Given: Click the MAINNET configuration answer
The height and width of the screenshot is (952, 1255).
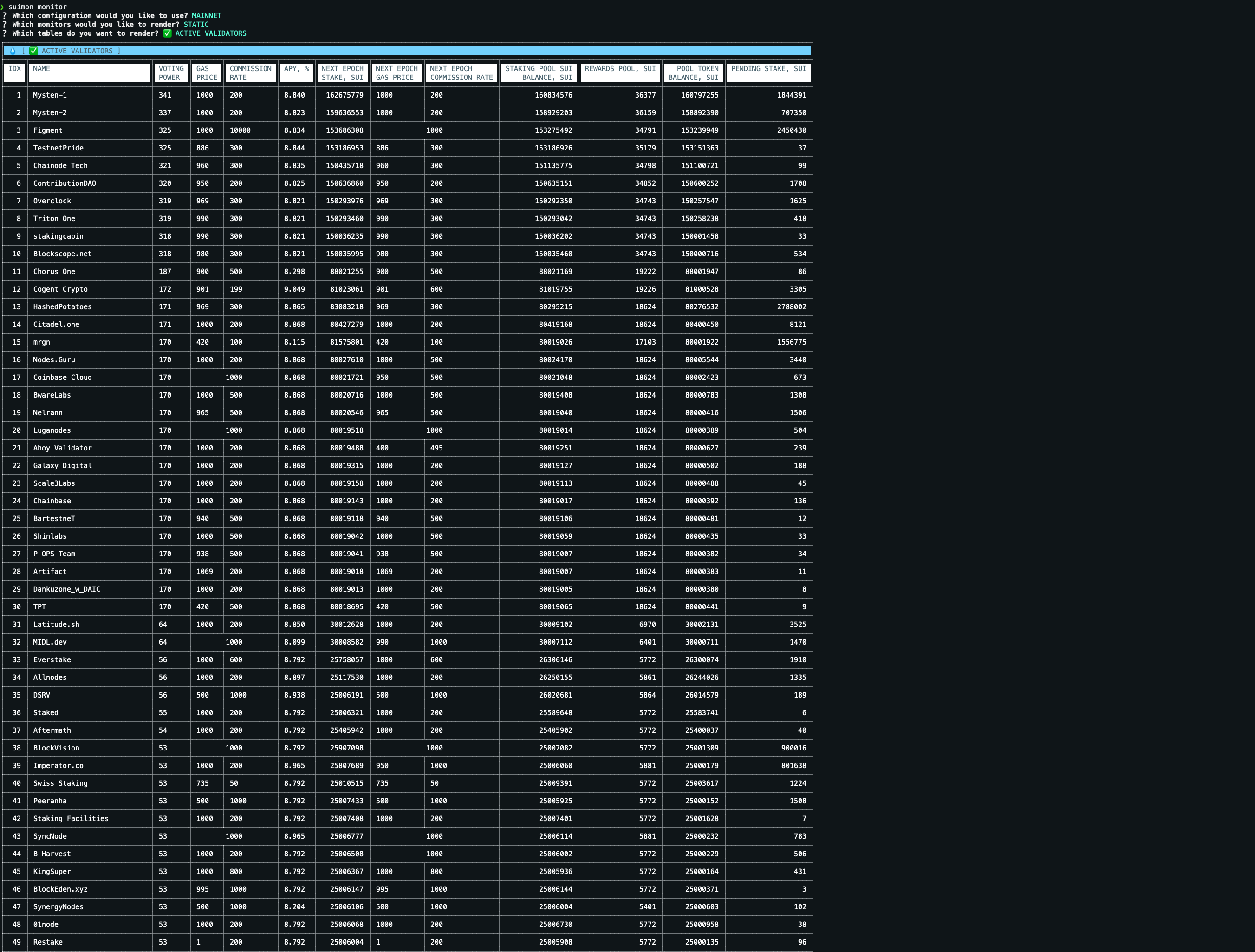Looking at the screenshot, I should (x=207, y=16).
